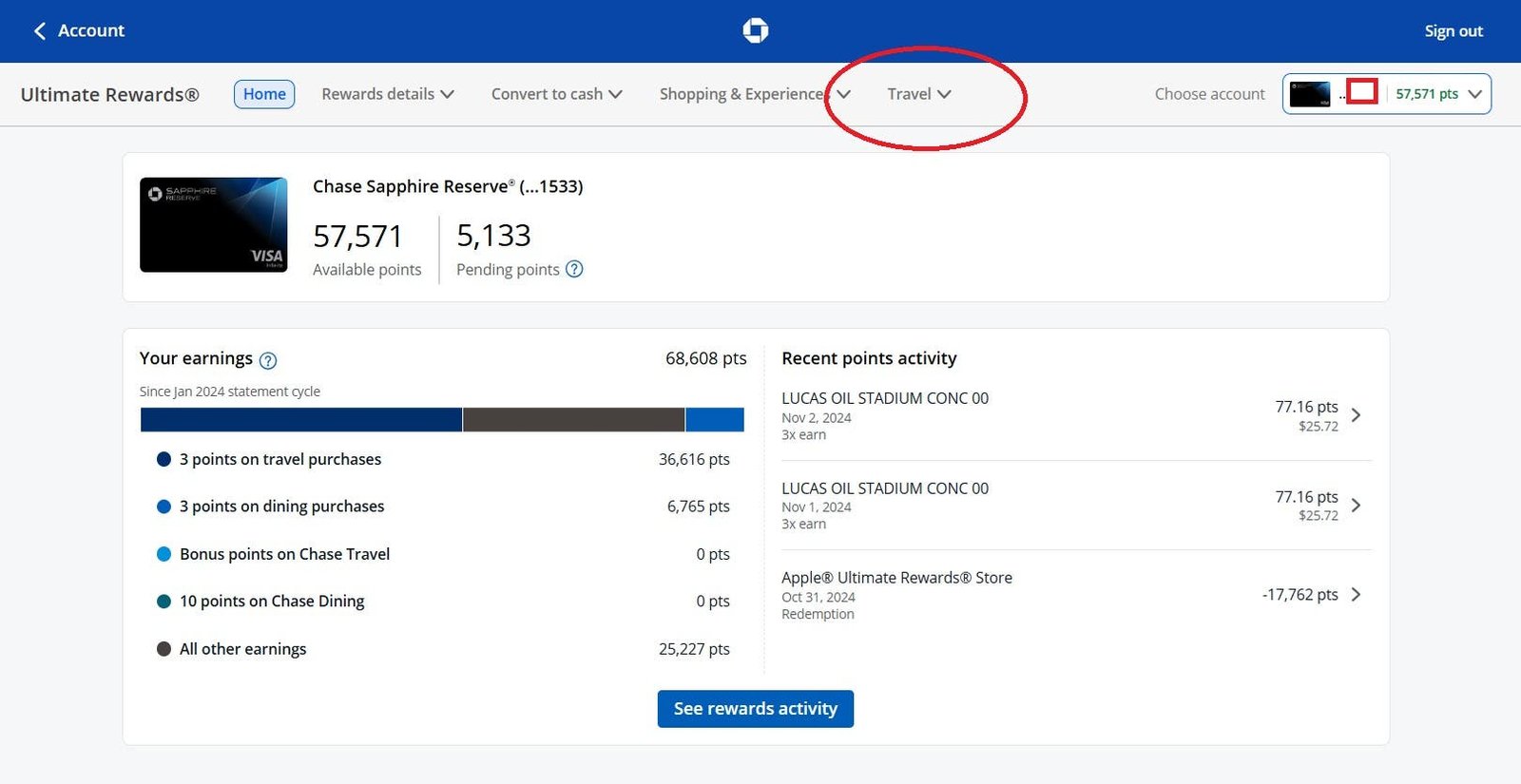Click the 57,571 available points number
1521x784 pixels.
358,236
